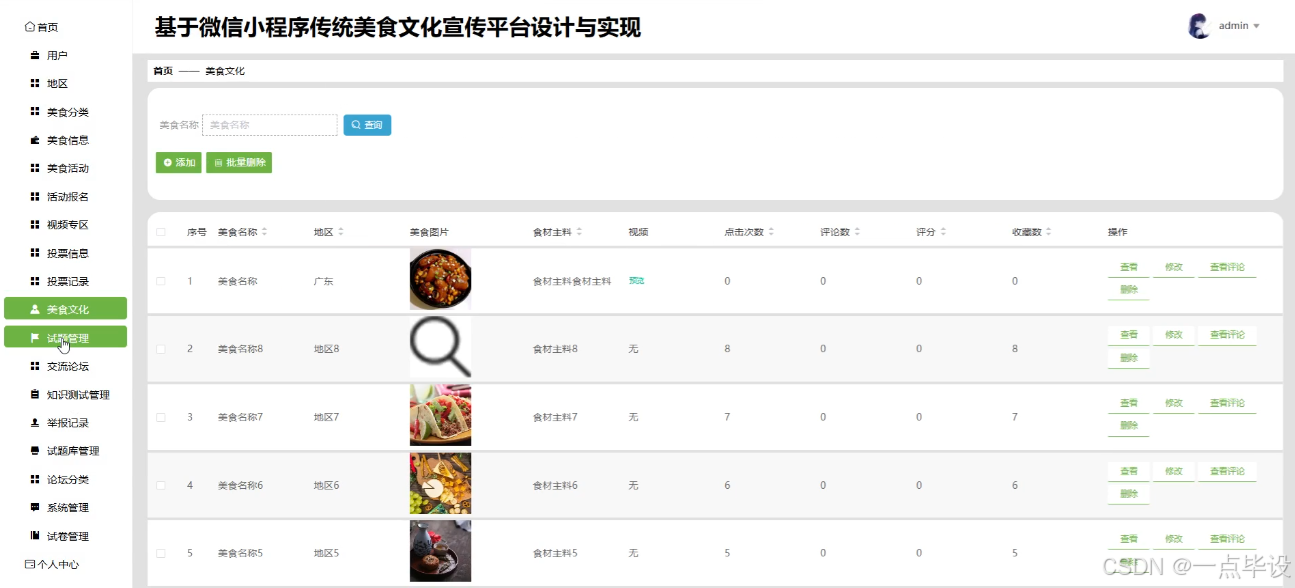Click the home icon beside 首页 in sidebar
1295x588 pixels.
(30, 27)
